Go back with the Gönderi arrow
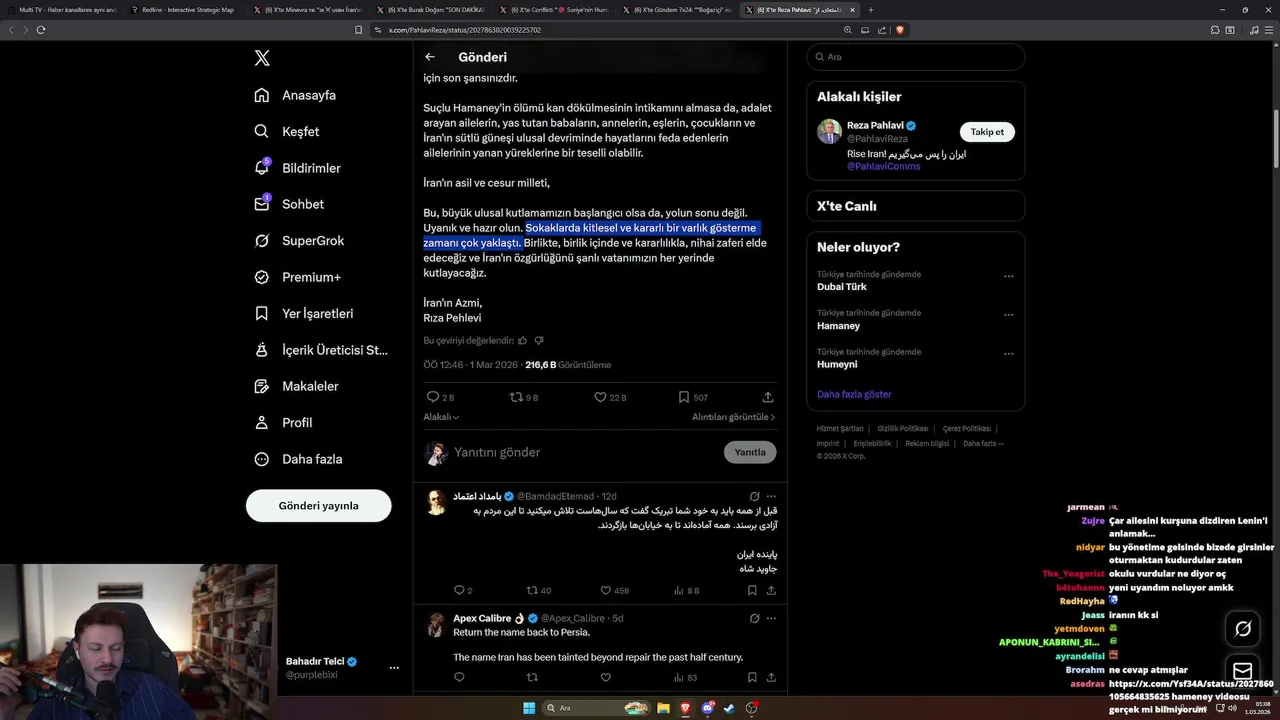The height and width of the screenshot is (720, 1280). coord(430,57)
